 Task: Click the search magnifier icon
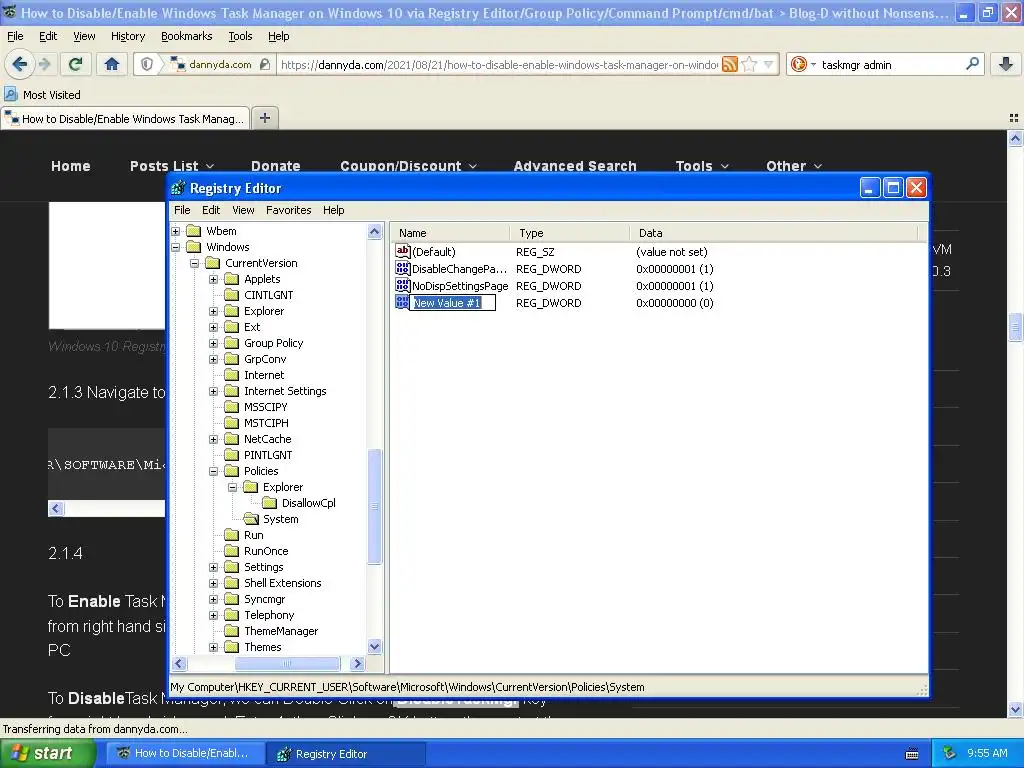point(972,64)
